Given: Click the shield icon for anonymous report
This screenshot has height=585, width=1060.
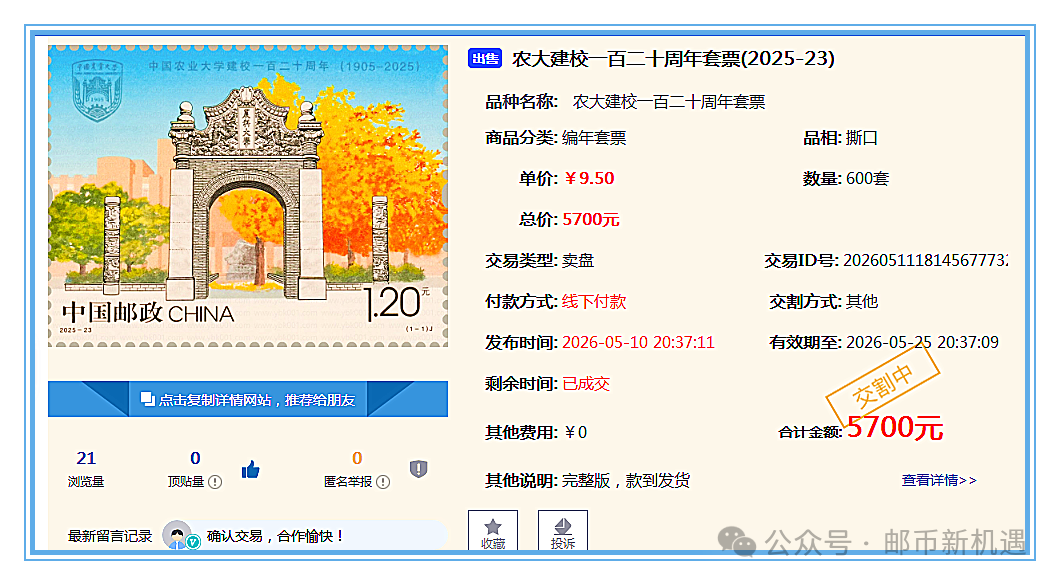Looking at the screenshot, I should pyautogui.click(x=418, y=469).
